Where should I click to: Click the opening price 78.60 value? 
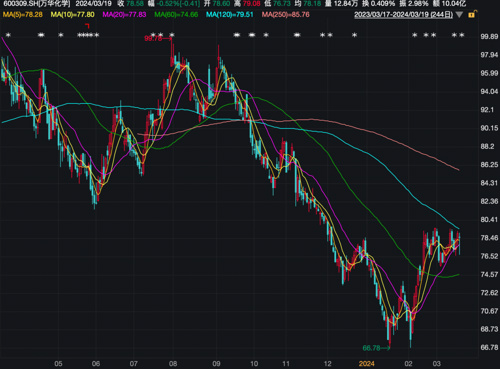click(221, 4)
